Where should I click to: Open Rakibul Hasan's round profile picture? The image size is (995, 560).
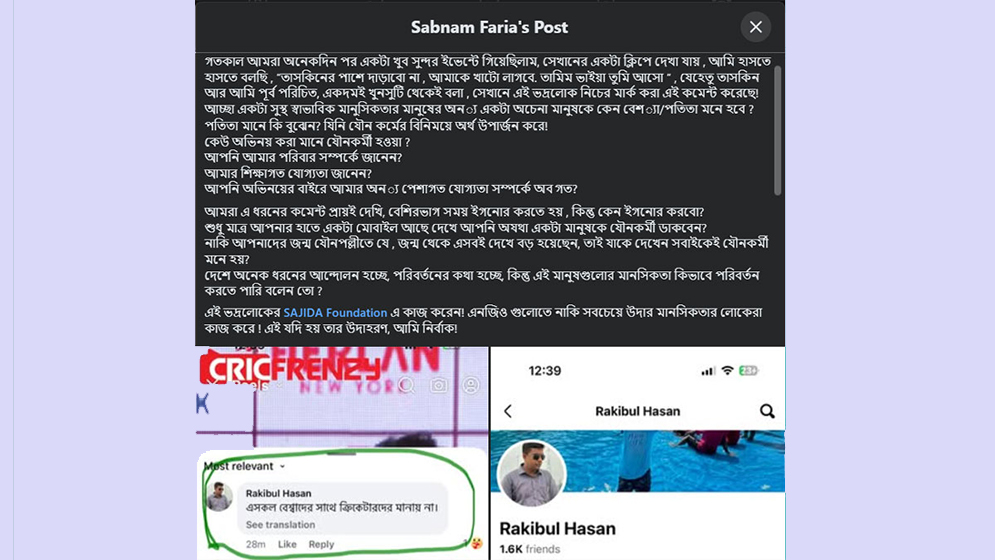531,473
